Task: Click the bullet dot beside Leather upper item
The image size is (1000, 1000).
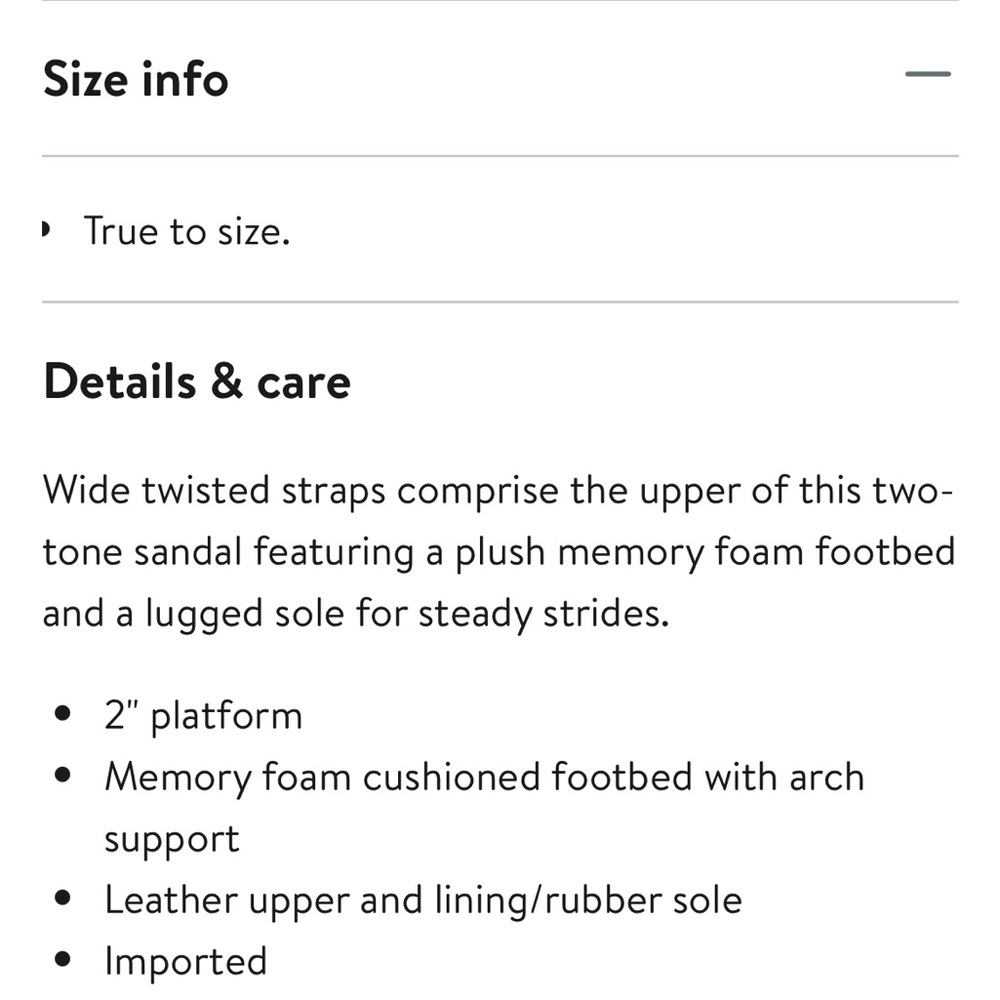Action: [x=62, y=898]
